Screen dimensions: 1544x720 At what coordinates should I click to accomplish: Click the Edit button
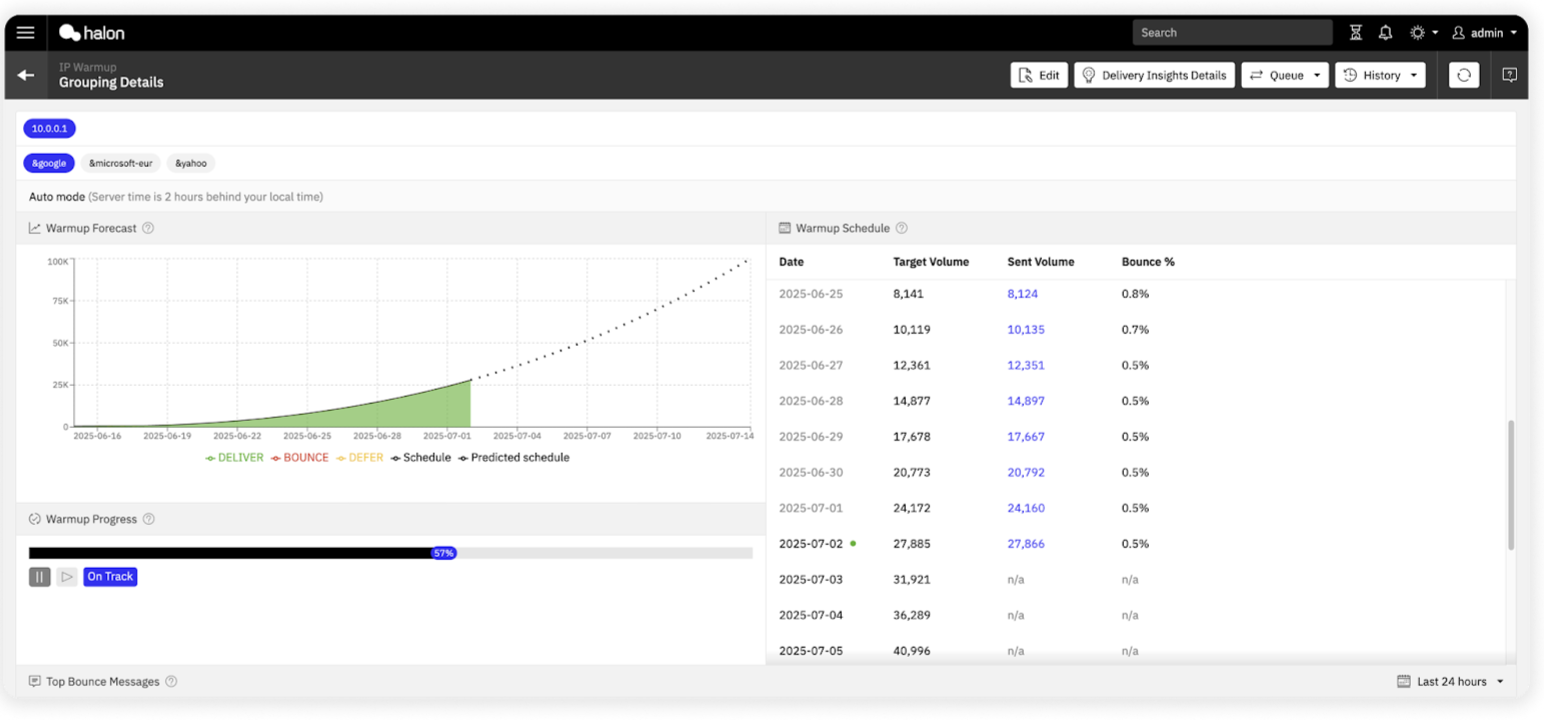tap(1039, 75)
